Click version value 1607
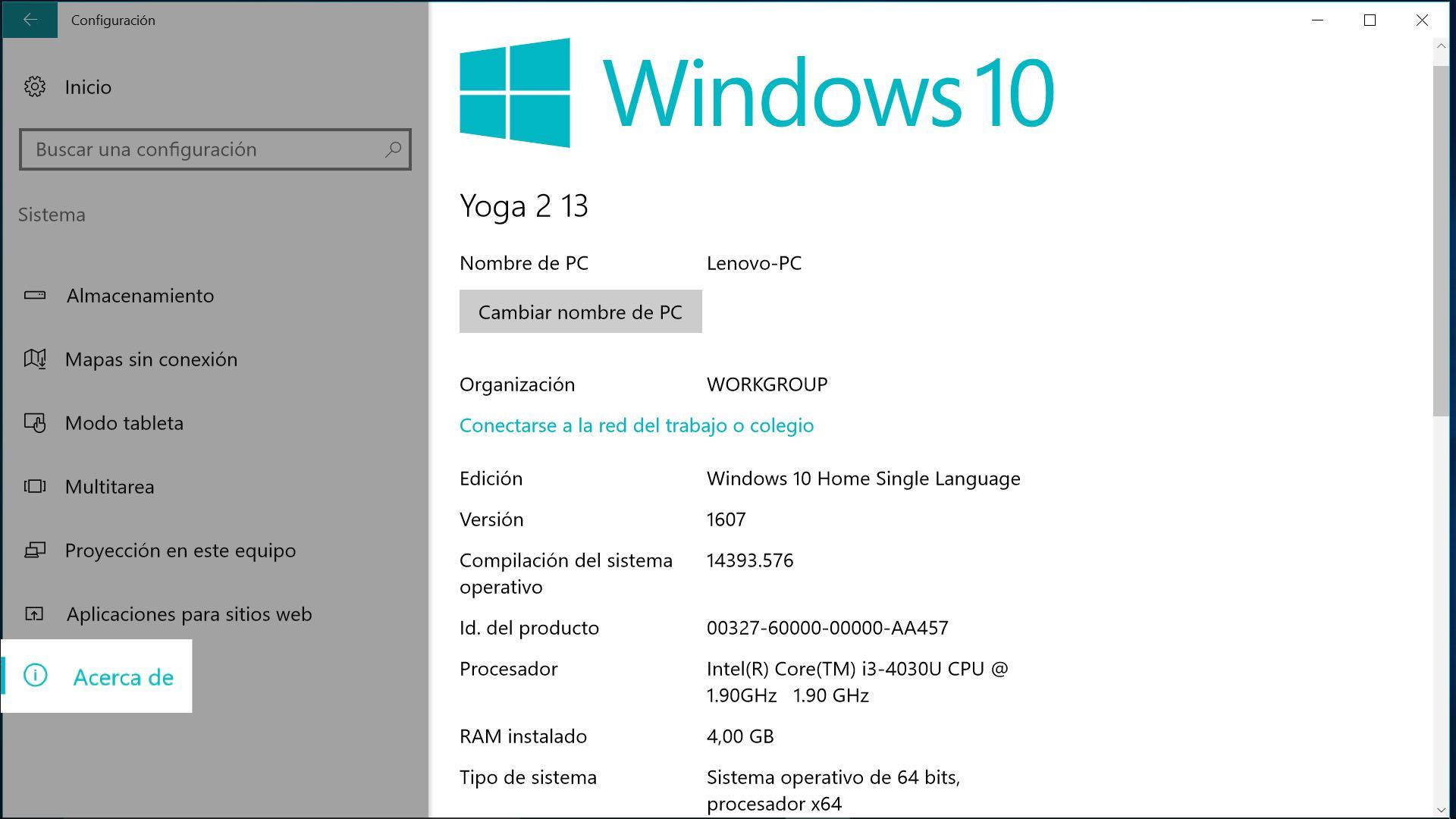The image size is (1456, 819). (x=726, y=519)
